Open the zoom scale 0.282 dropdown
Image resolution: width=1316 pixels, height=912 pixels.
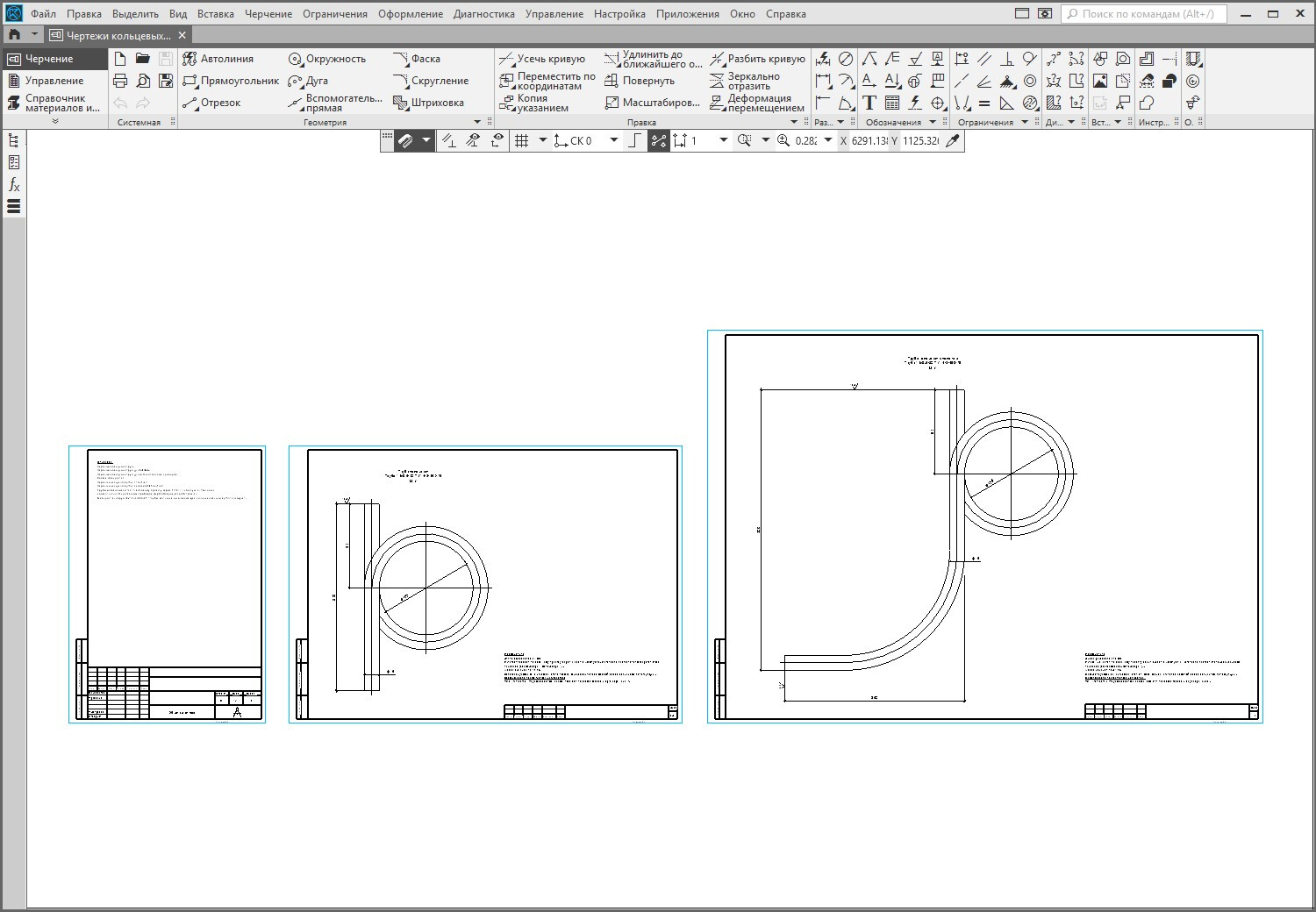click(827, 140)
